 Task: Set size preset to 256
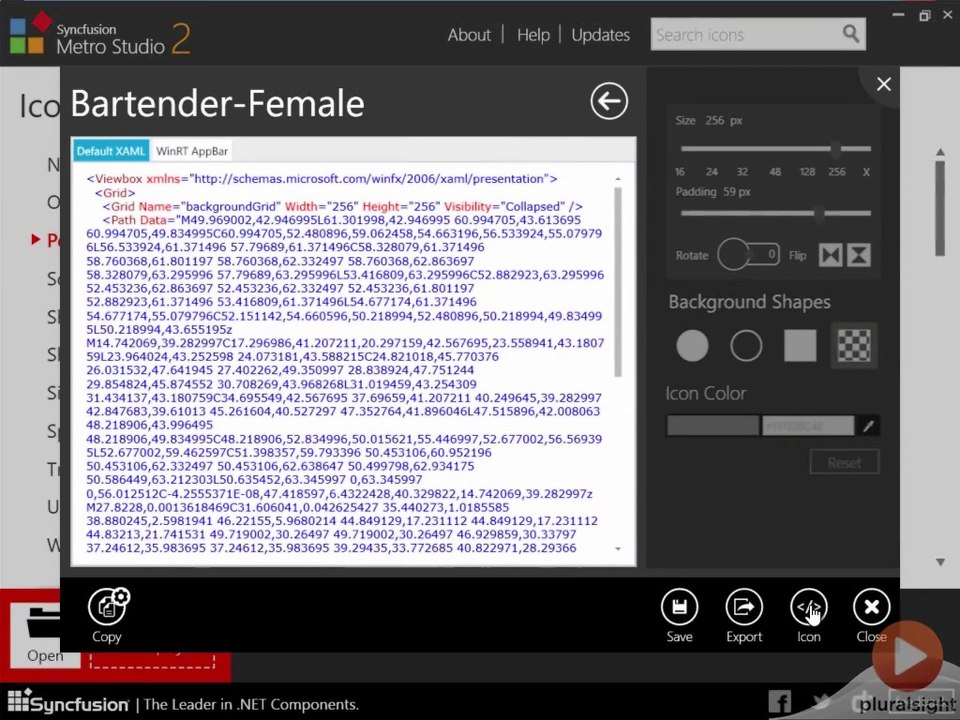pos(837,172)
